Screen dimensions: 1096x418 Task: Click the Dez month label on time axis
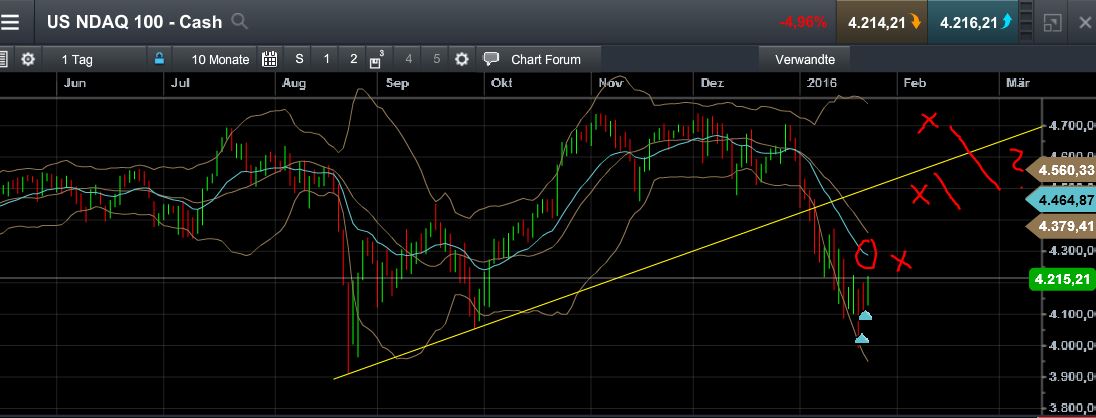(x=712, y=83)
